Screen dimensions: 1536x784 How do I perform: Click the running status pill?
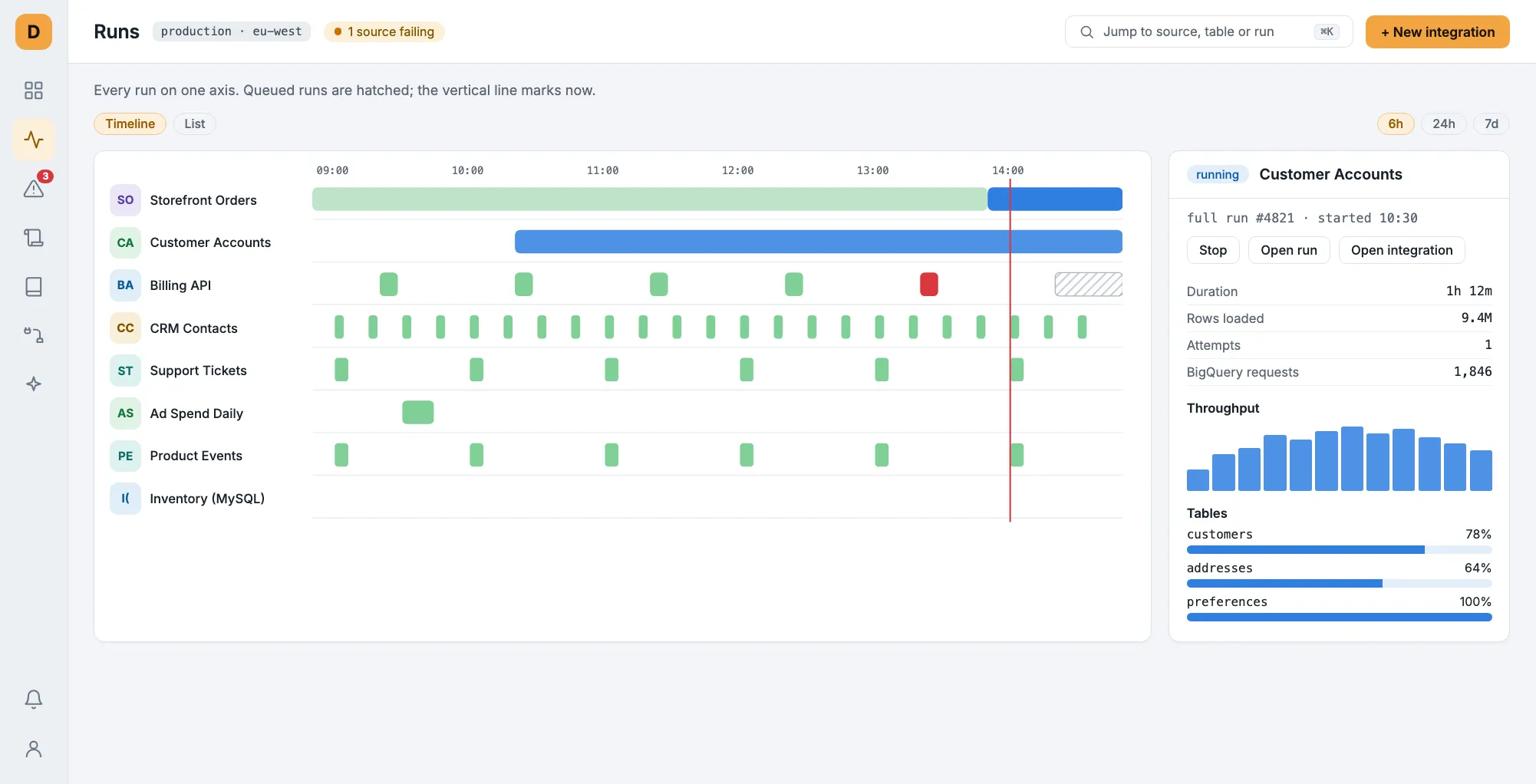click(x=1217, y=174)
